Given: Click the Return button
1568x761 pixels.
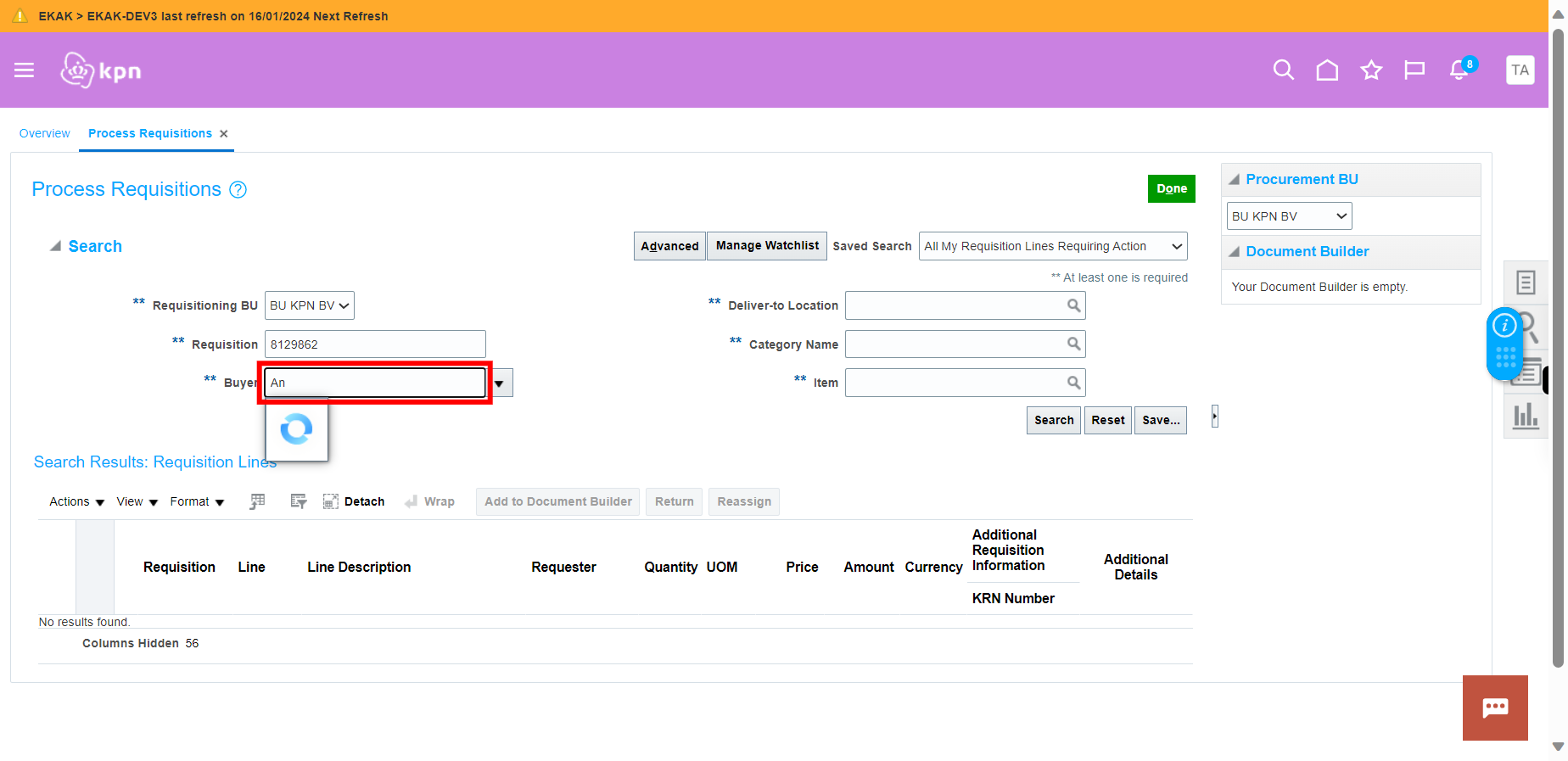Looking at the screenshot, I should [675, 501].
